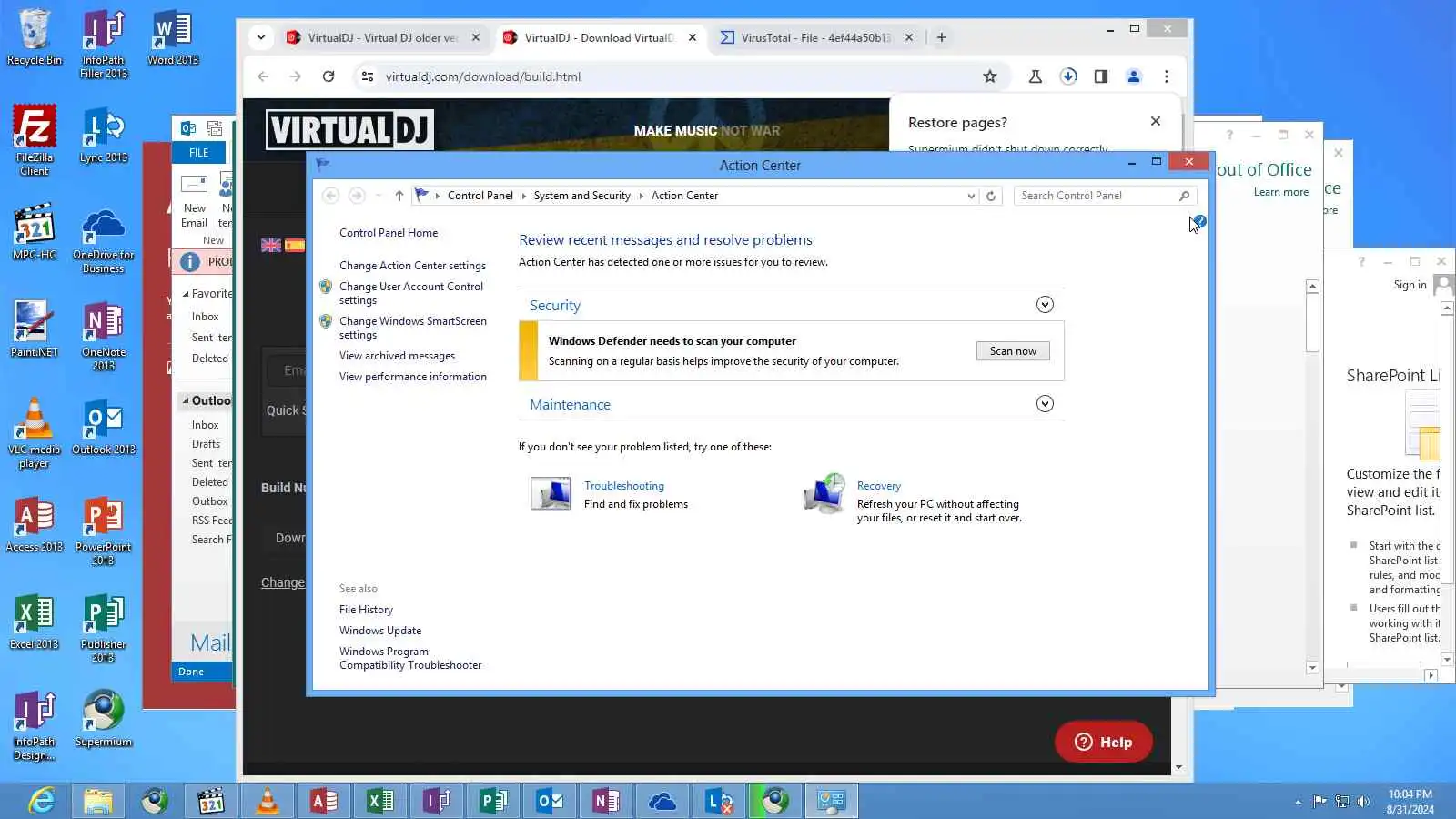This screenshot has width=1456, height=819.
Task: Open the browser tab search dropdown
Action: point(261,37)
